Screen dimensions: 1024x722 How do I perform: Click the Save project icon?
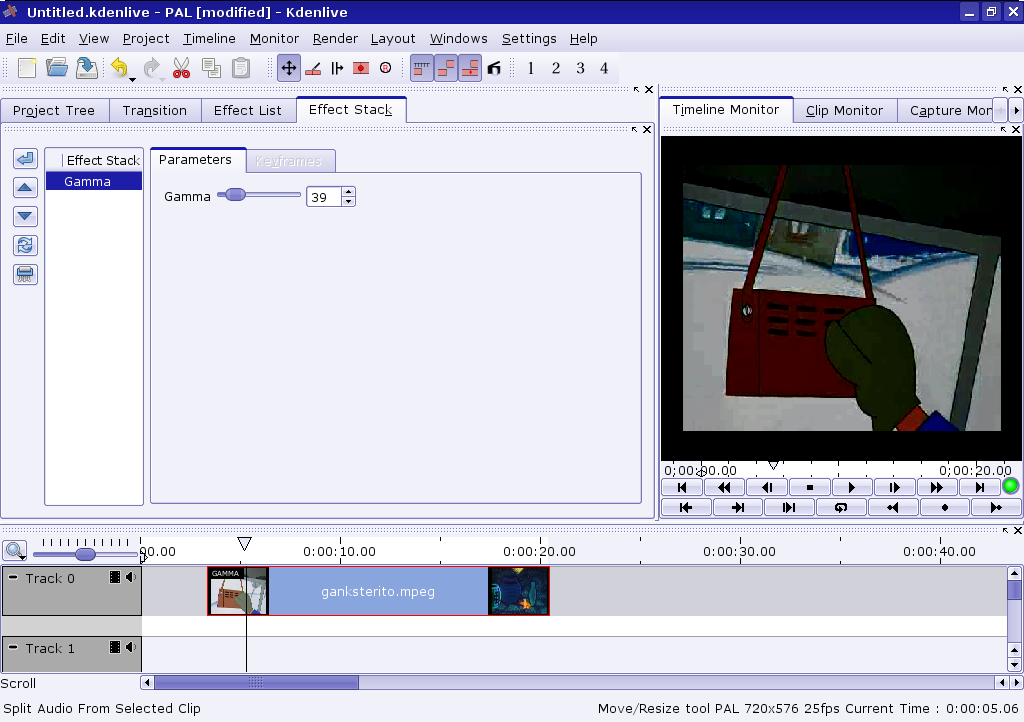point(87,68)
